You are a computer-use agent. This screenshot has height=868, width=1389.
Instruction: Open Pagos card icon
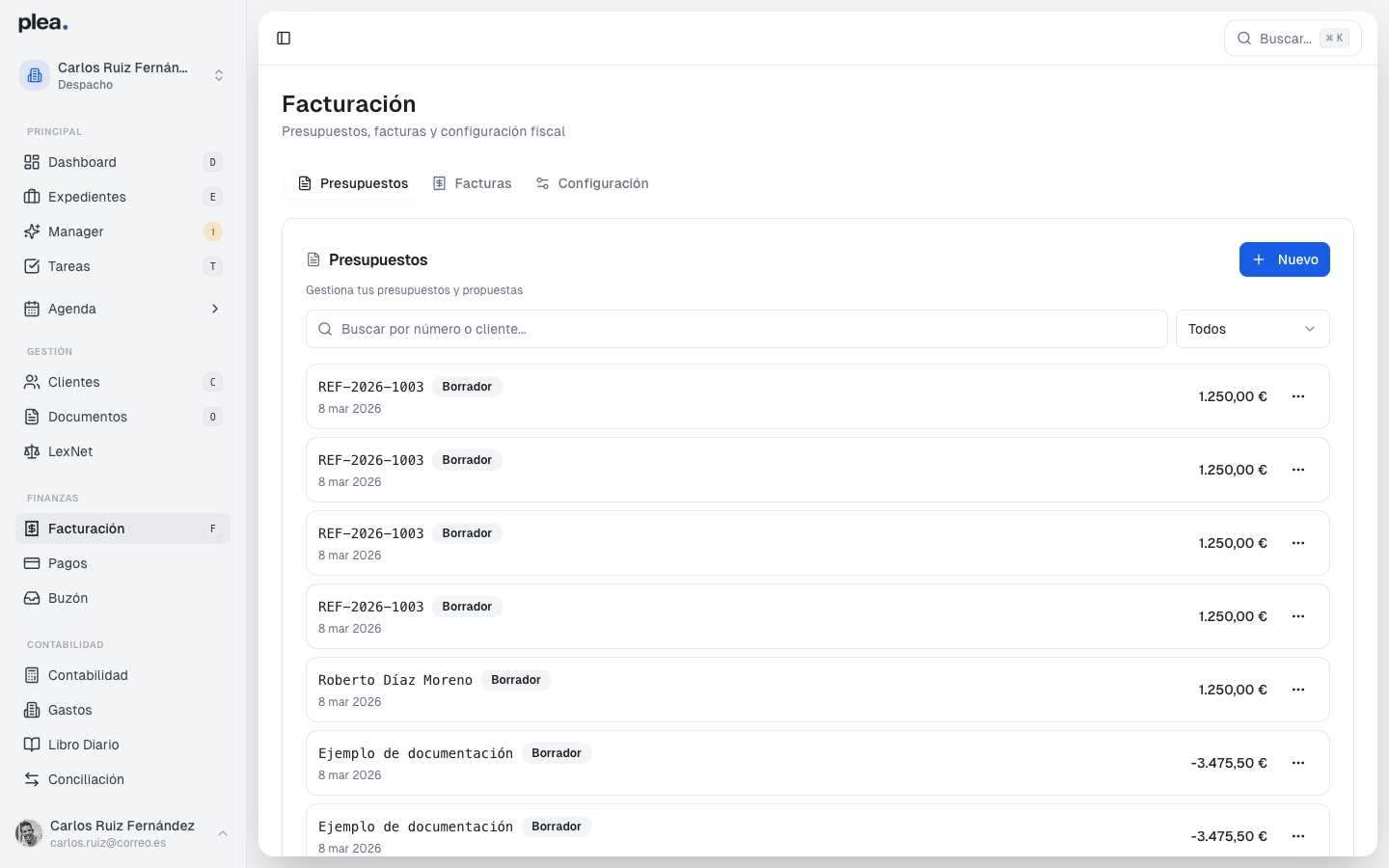point(32,563)
